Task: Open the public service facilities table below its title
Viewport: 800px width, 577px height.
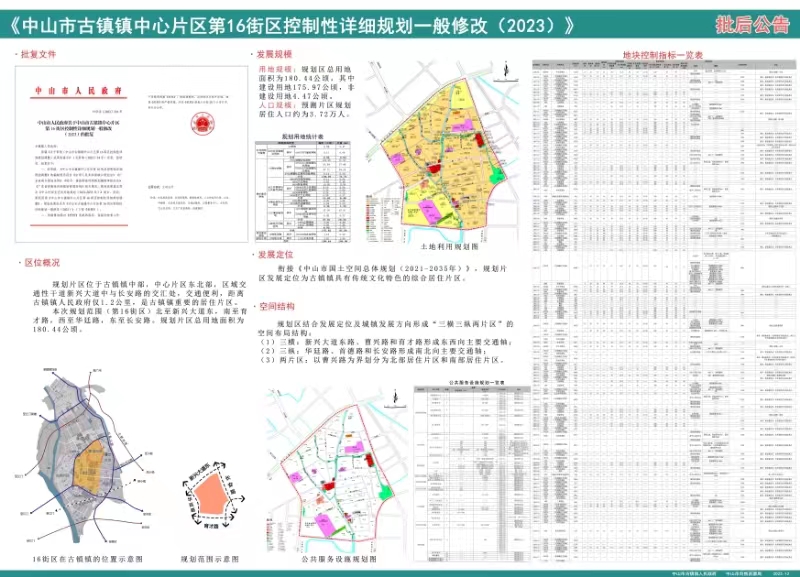Action: pos(472,473)
